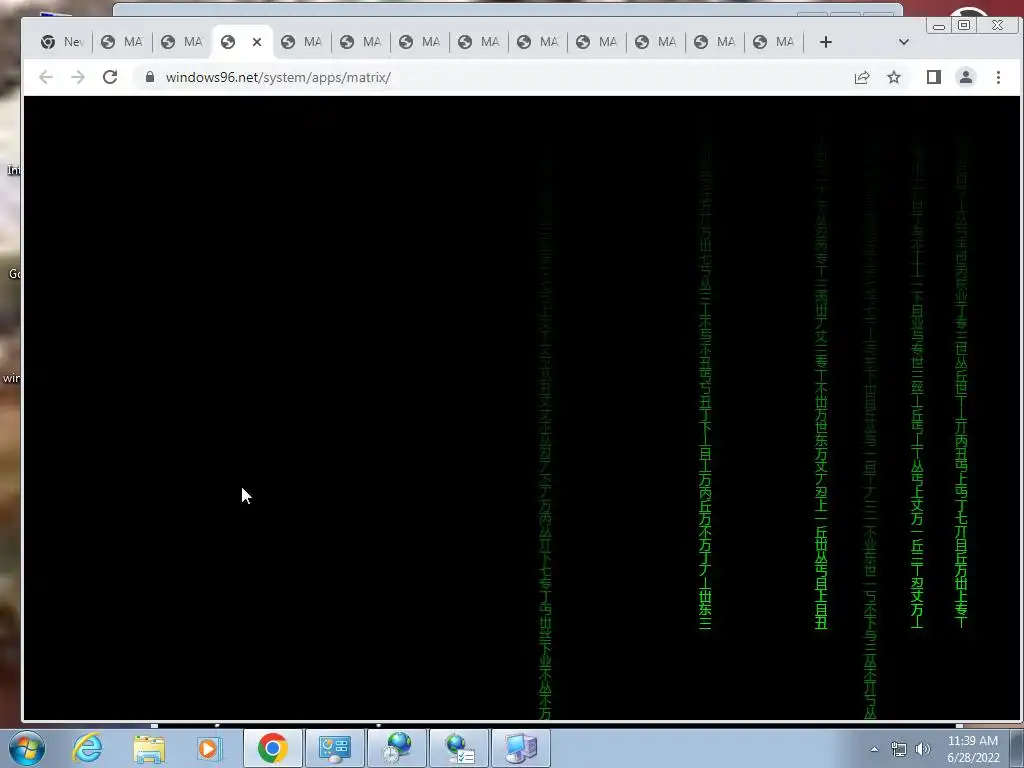
Task: Open the volume speaker tray icon
Action: pos(923,749)
